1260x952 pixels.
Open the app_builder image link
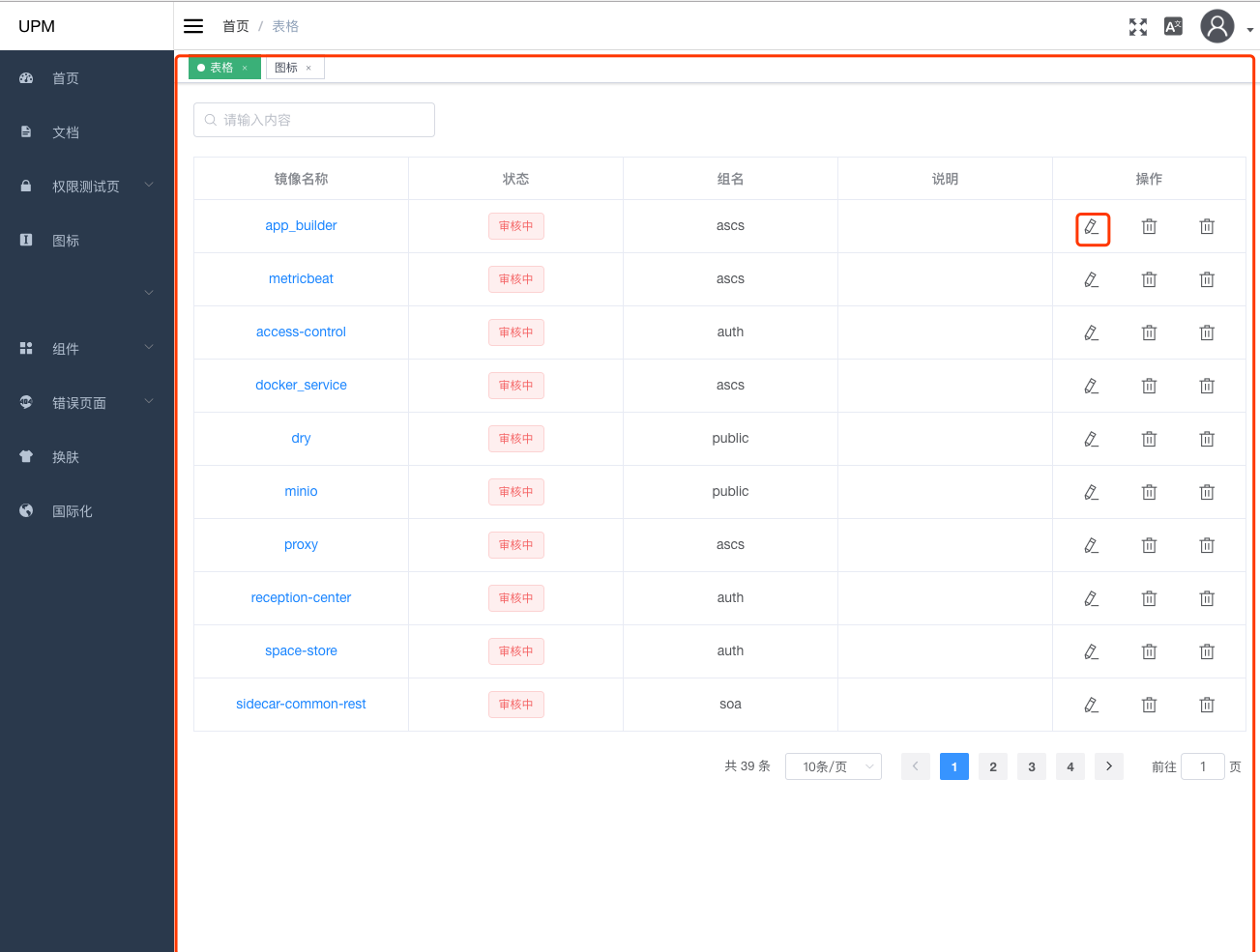[301, 225]
